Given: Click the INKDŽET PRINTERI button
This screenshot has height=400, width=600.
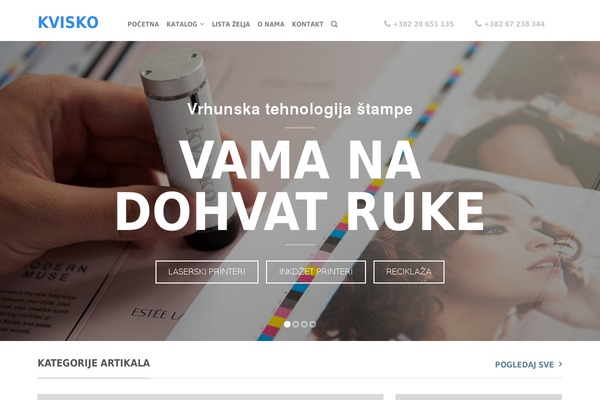Looking at the screenshot, I should coord(316,272).
